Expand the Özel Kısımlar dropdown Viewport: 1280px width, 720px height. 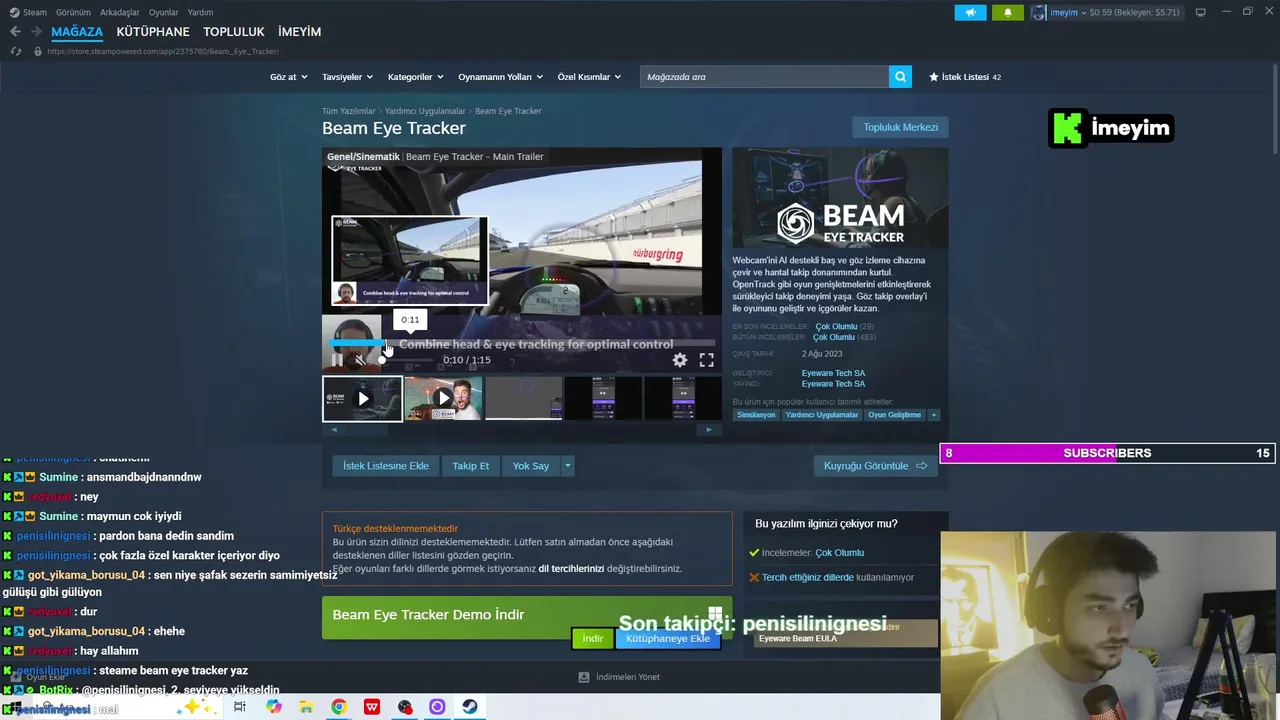[x=589, y=77]
